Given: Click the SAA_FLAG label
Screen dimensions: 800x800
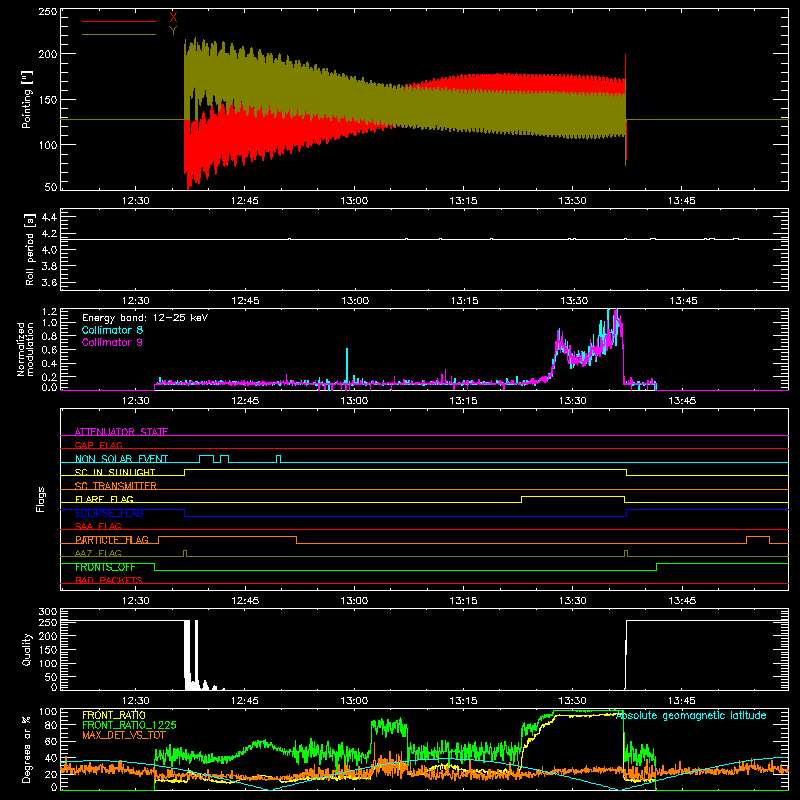Looking at the screenshot, I should point(98,526).
